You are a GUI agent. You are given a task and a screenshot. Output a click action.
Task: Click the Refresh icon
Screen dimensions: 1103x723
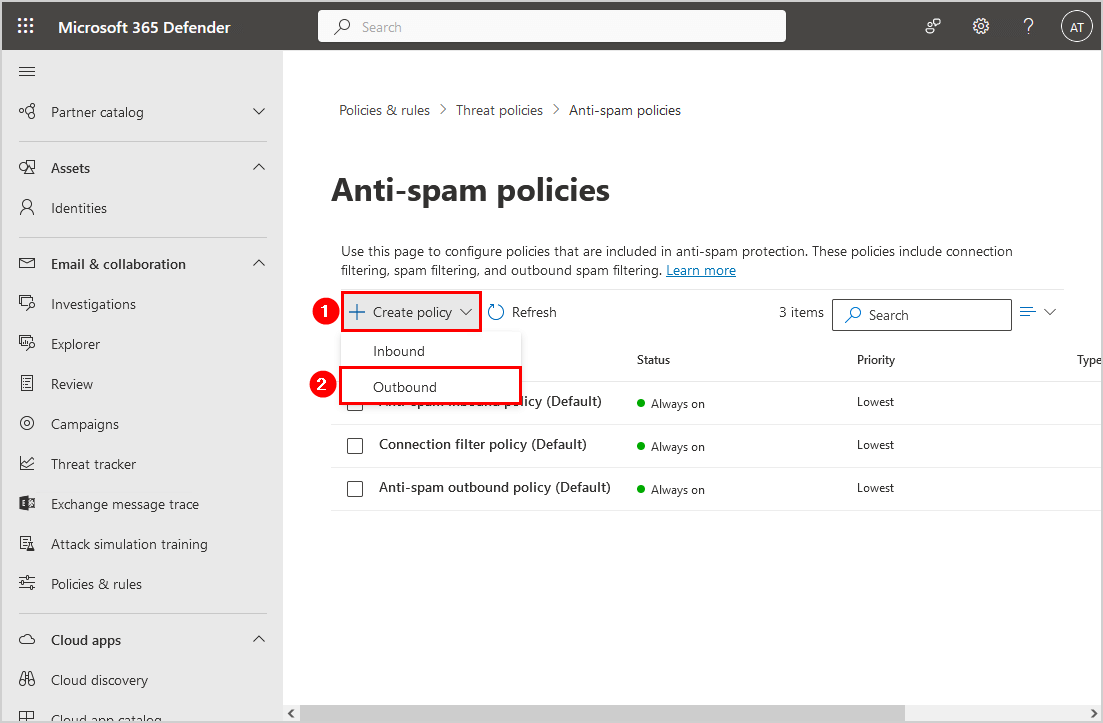click(497, 312)
